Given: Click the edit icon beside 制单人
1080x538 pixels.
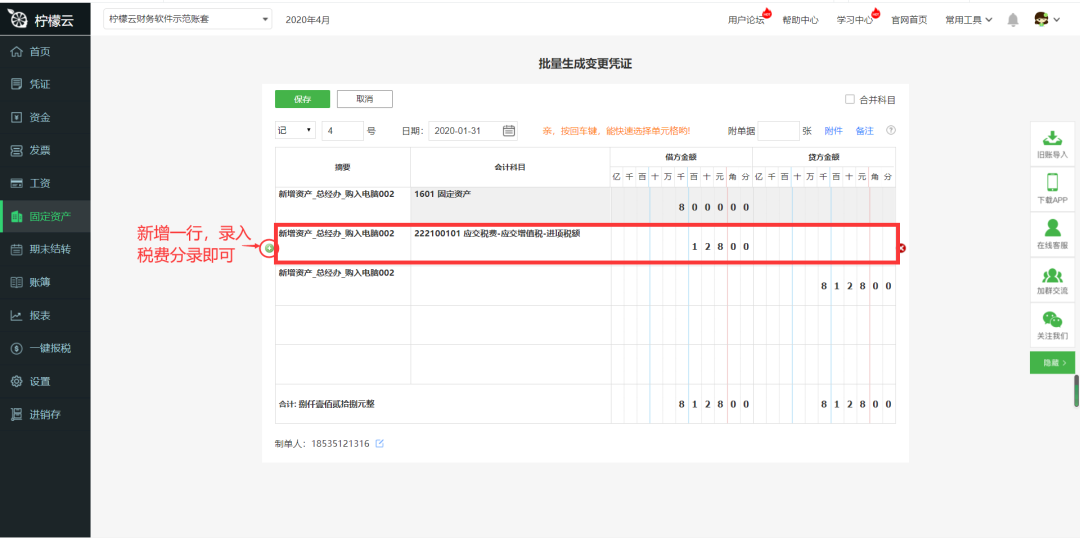Looking at the screenshot, I should coord(380,443).
